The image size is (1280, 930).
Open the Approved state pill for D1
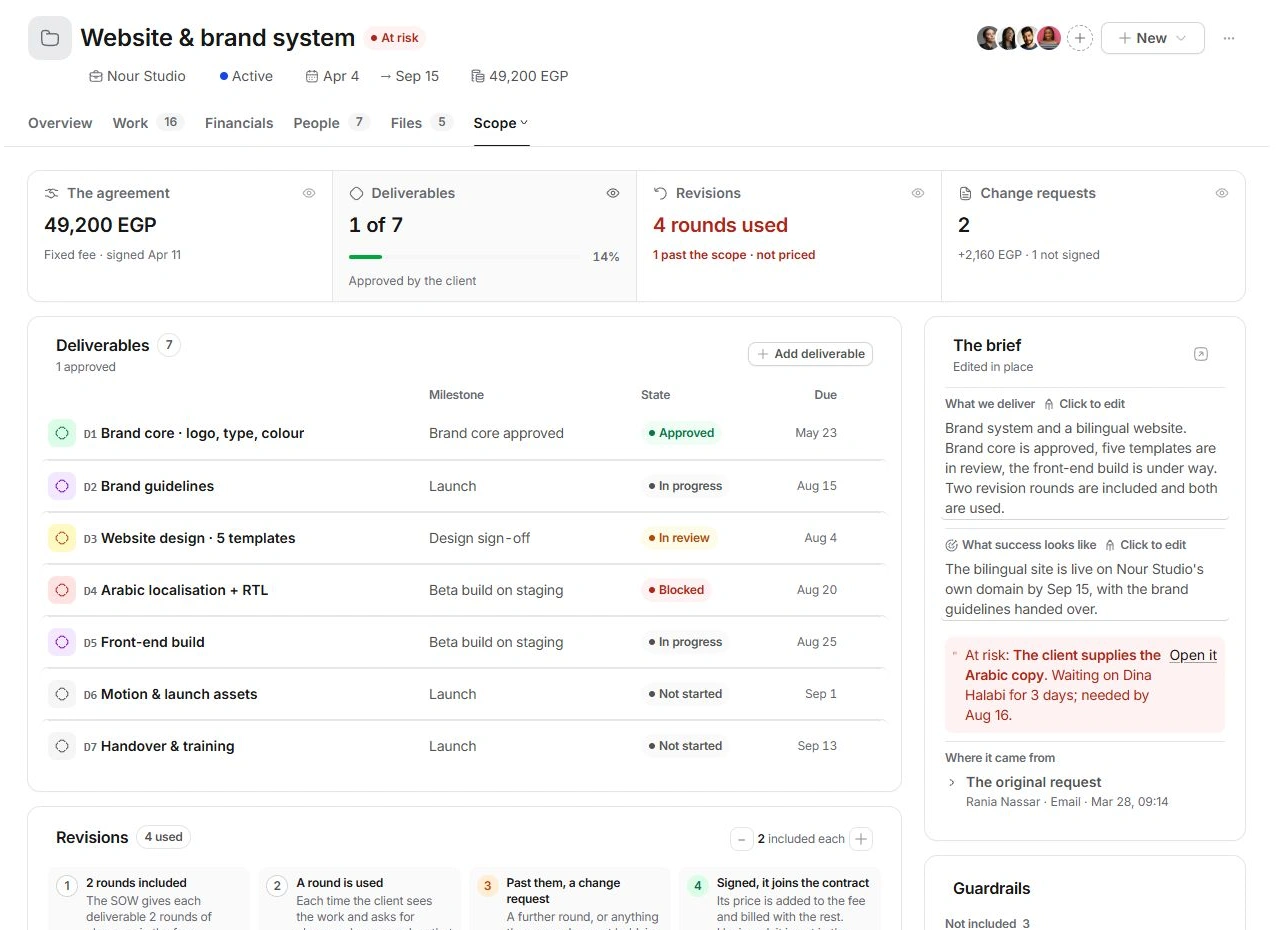[681, 433]
